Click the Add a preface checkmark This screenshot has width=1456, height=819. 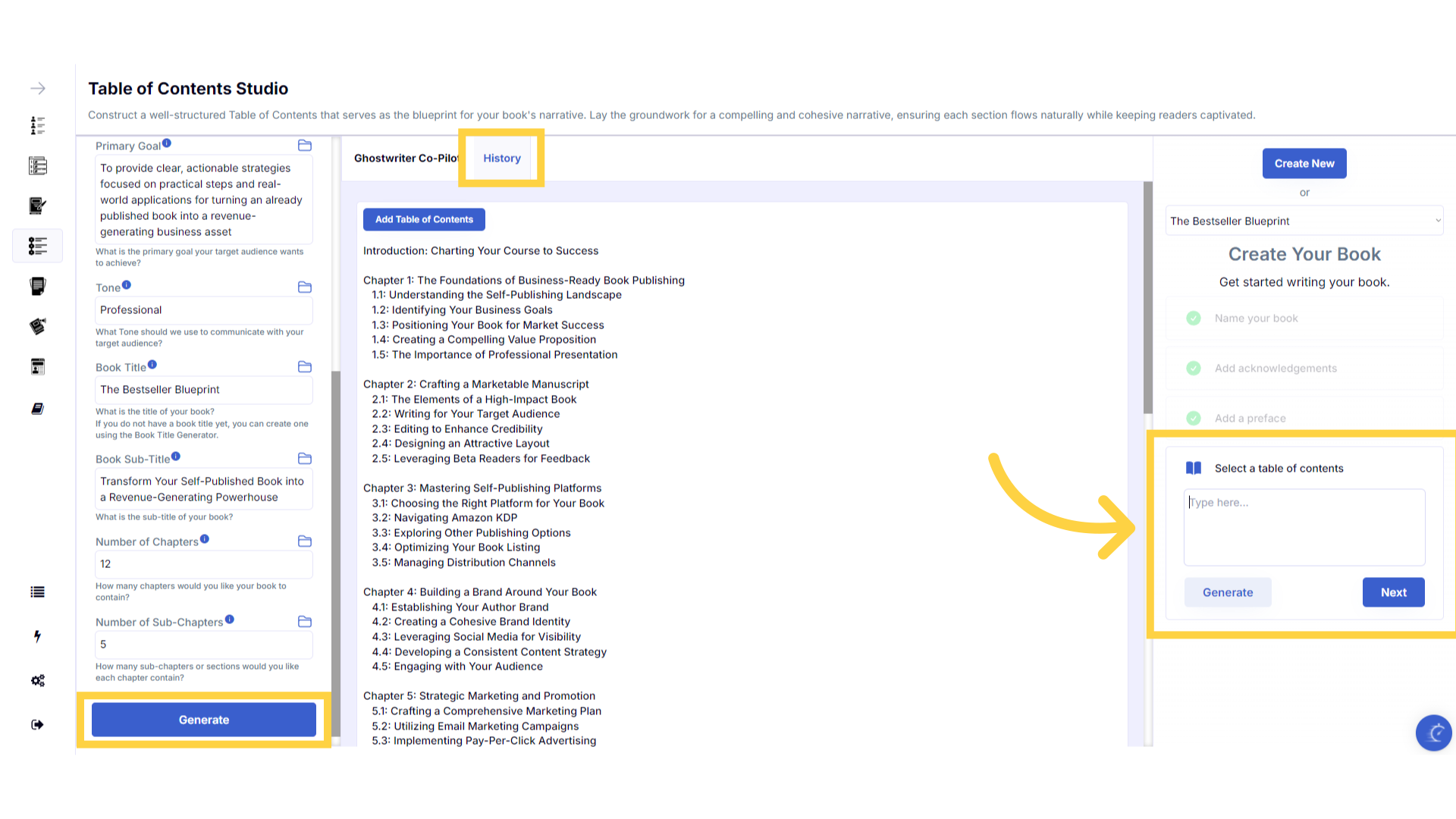[x=1194, y=419]
